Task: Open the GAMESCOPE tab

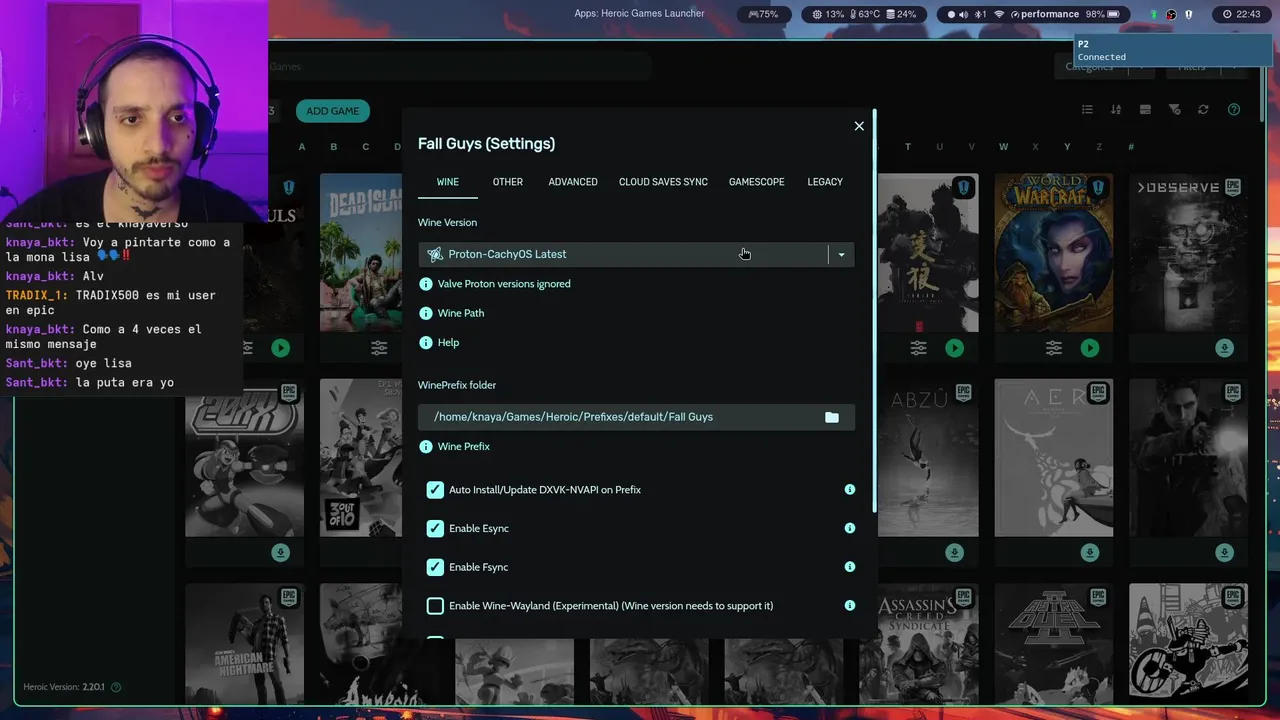Action: point(756,182)
